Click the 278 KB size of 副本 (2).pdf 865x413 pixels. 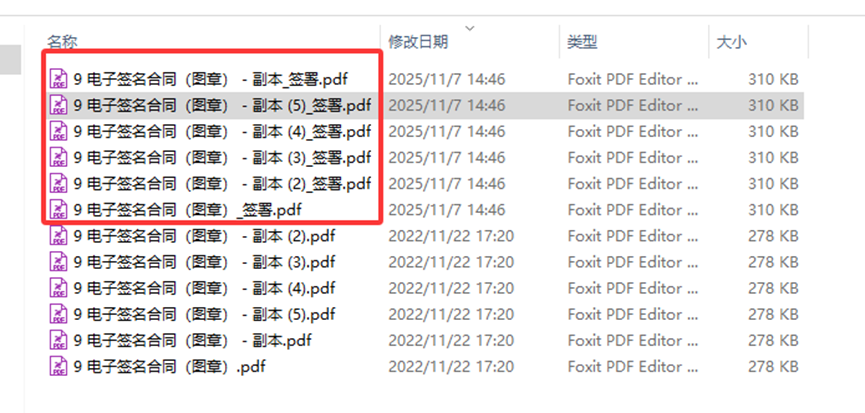coord(773,236)
